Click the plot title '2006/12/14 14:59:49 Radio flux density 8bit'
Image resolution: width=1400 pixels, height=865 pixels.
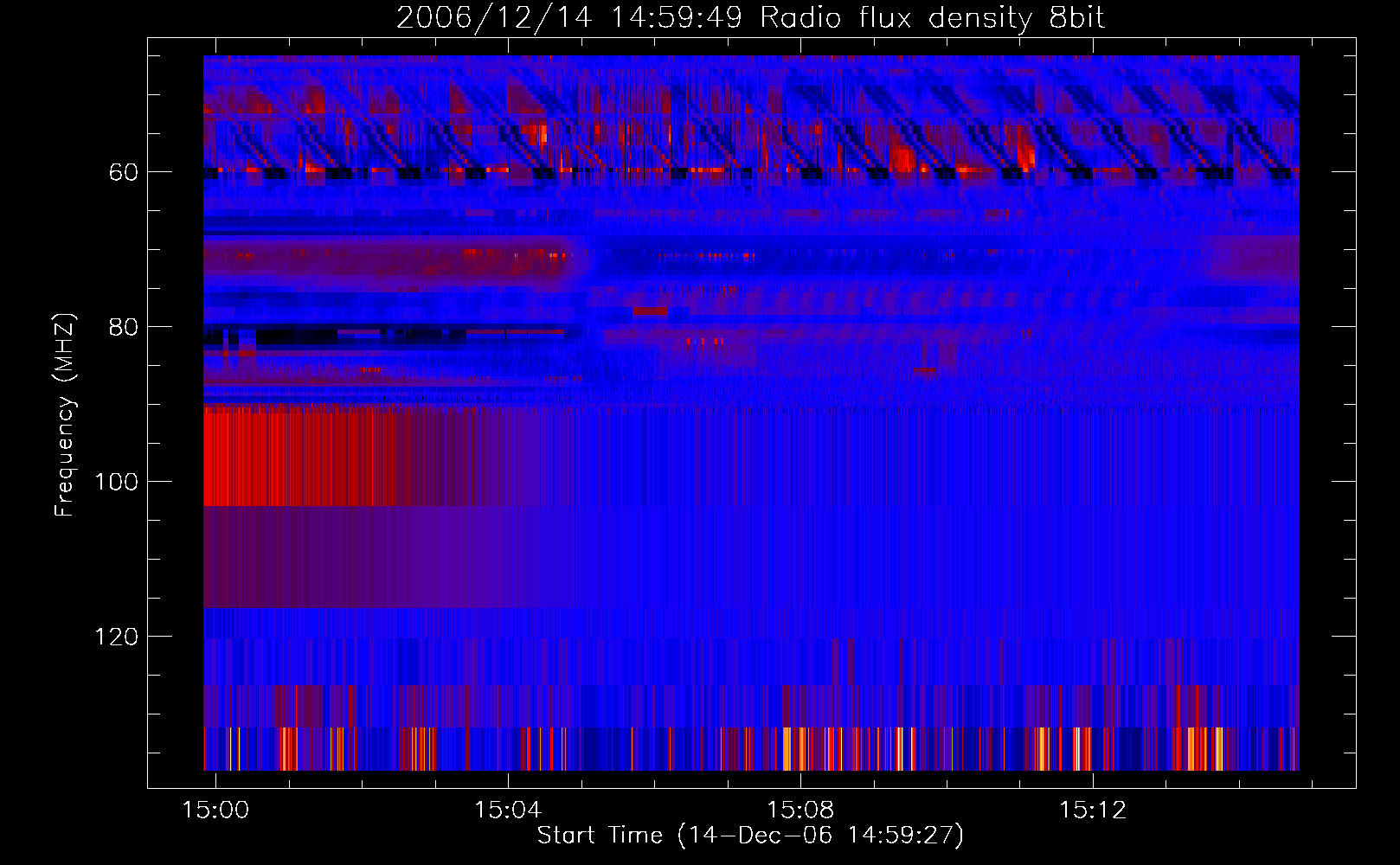pos(750,18)
